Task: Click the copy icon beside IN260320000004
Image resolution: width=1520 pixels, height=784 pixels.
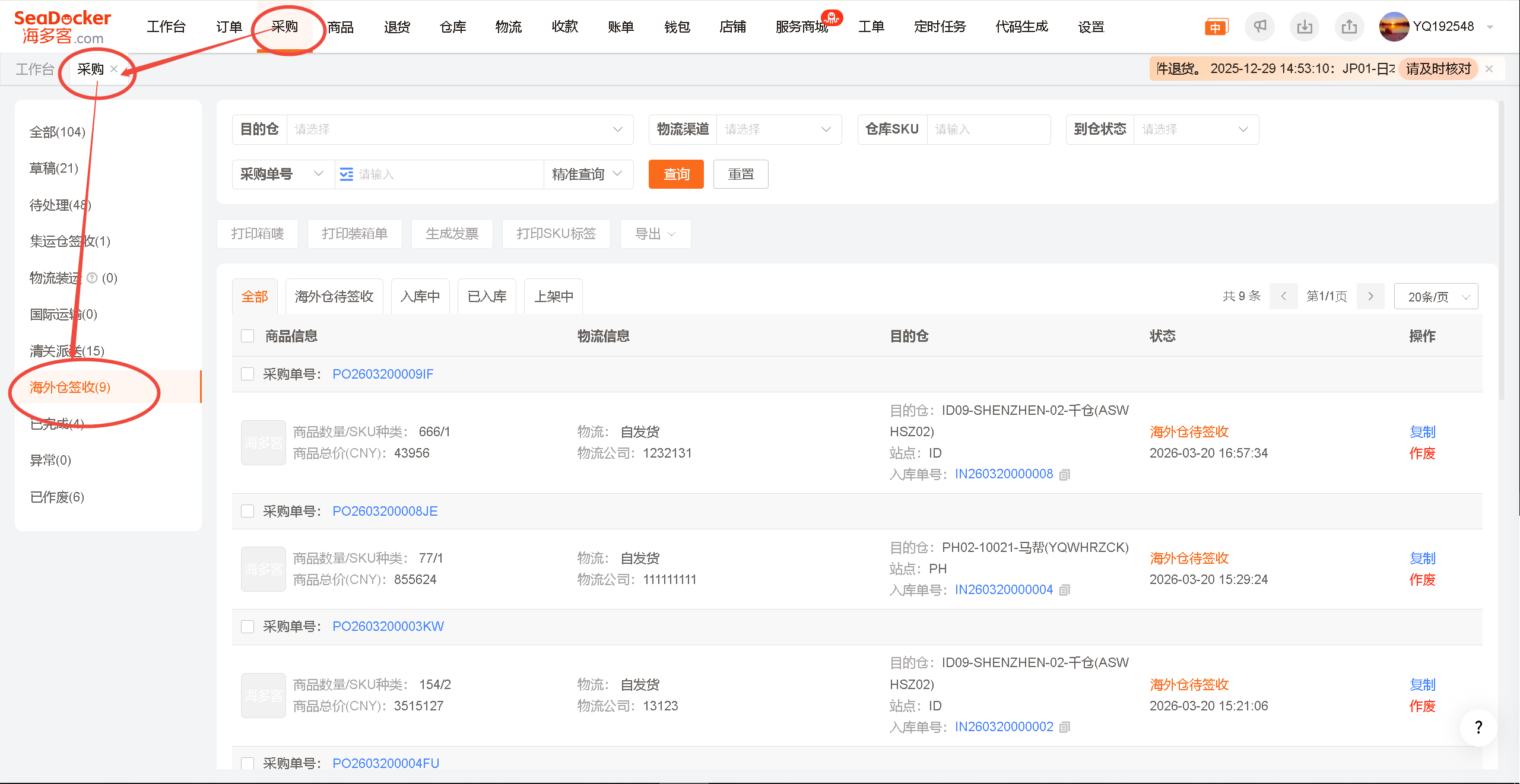Action: (1064, 589)
